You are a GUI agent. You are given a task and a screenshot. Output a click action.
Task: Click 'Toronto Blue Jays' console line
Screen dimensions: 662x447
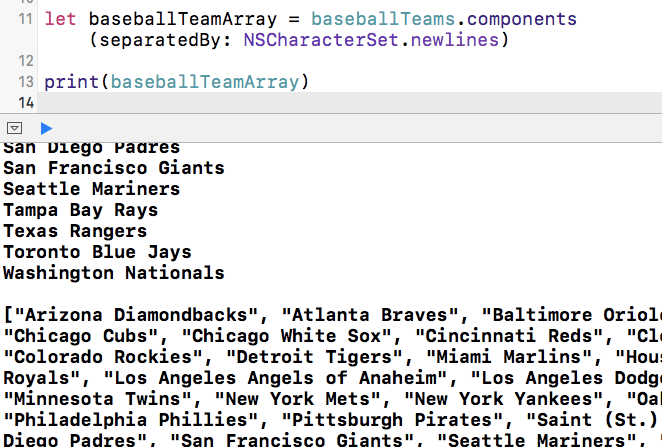[97, 252]
